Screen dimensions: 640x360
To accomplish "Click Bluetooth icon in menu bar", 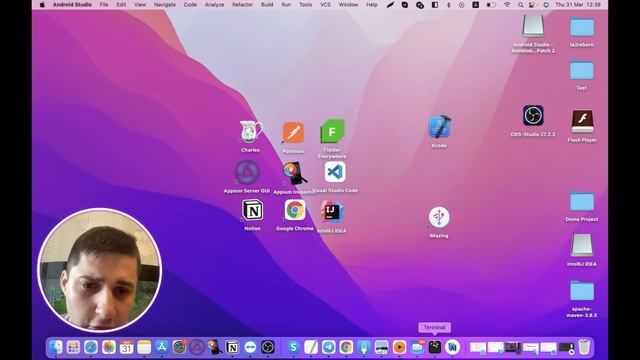I will [449, 5].
